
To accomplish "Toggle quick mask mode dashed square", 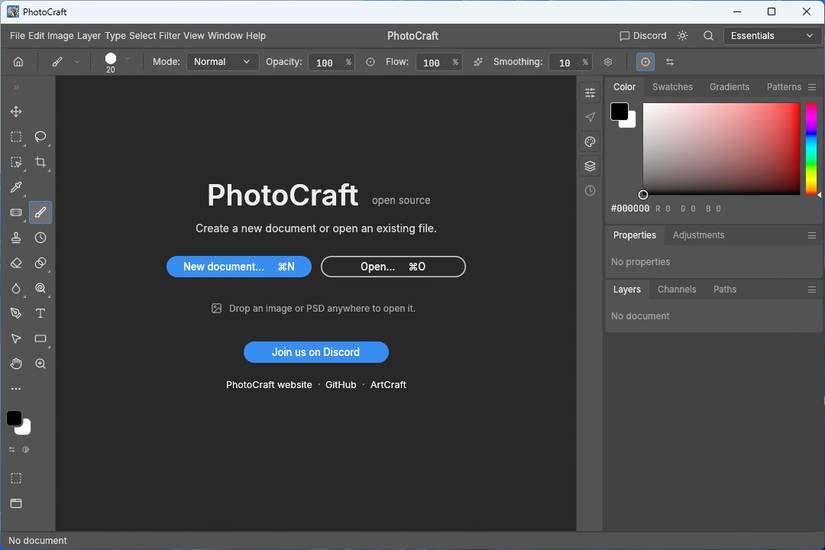I will 16,478.
